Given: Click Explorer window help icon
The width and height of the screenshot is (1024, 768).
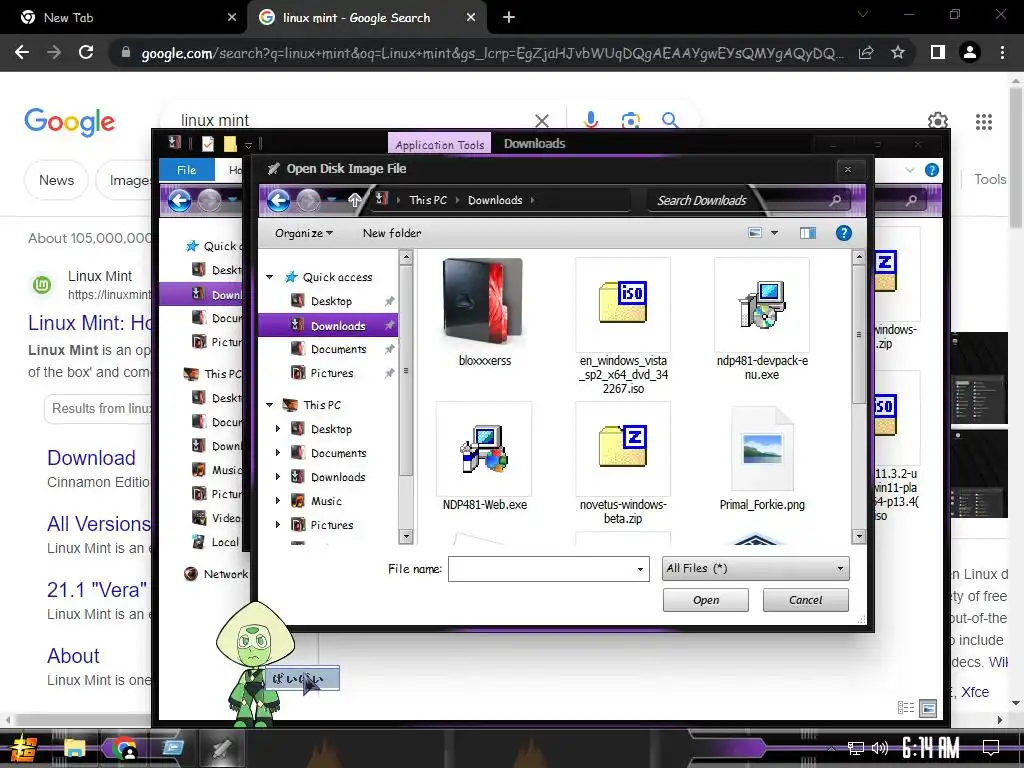Looking at the screenshot, I should pyautogui.click(x=932, y=170).
